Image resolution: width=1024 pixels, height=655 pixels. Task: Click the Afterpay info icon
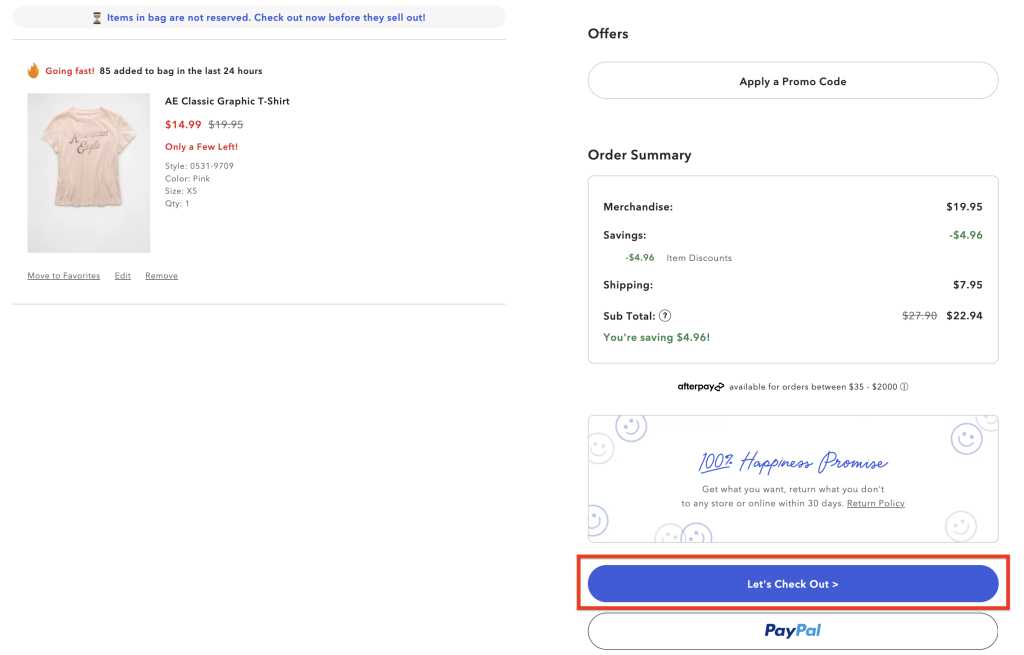(x=904, y=387)
